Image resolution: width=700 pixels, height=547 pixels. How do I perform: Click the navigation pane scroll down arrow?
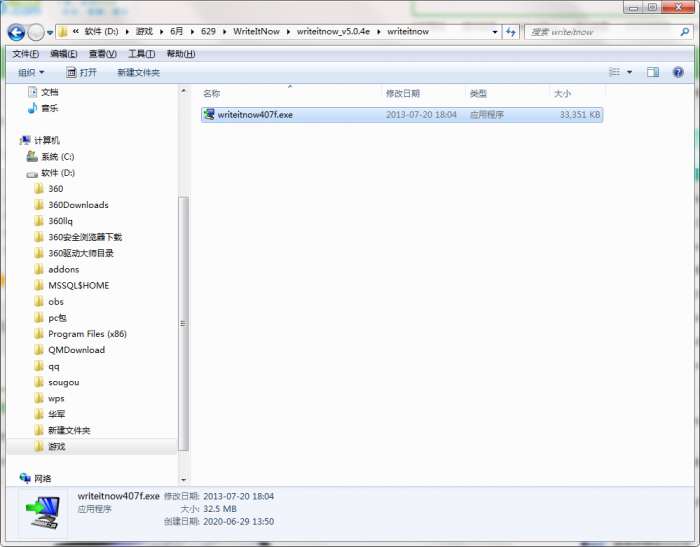point(183,480)
